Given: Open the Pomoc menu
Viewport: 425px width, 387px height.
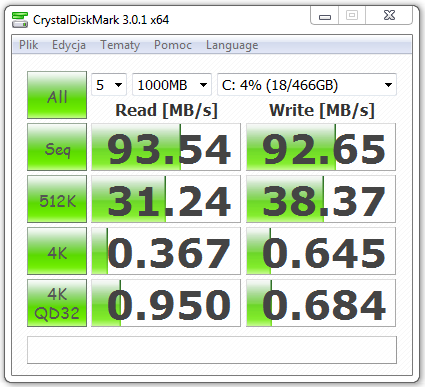Looking at the screenshot, I should point(173,45).
